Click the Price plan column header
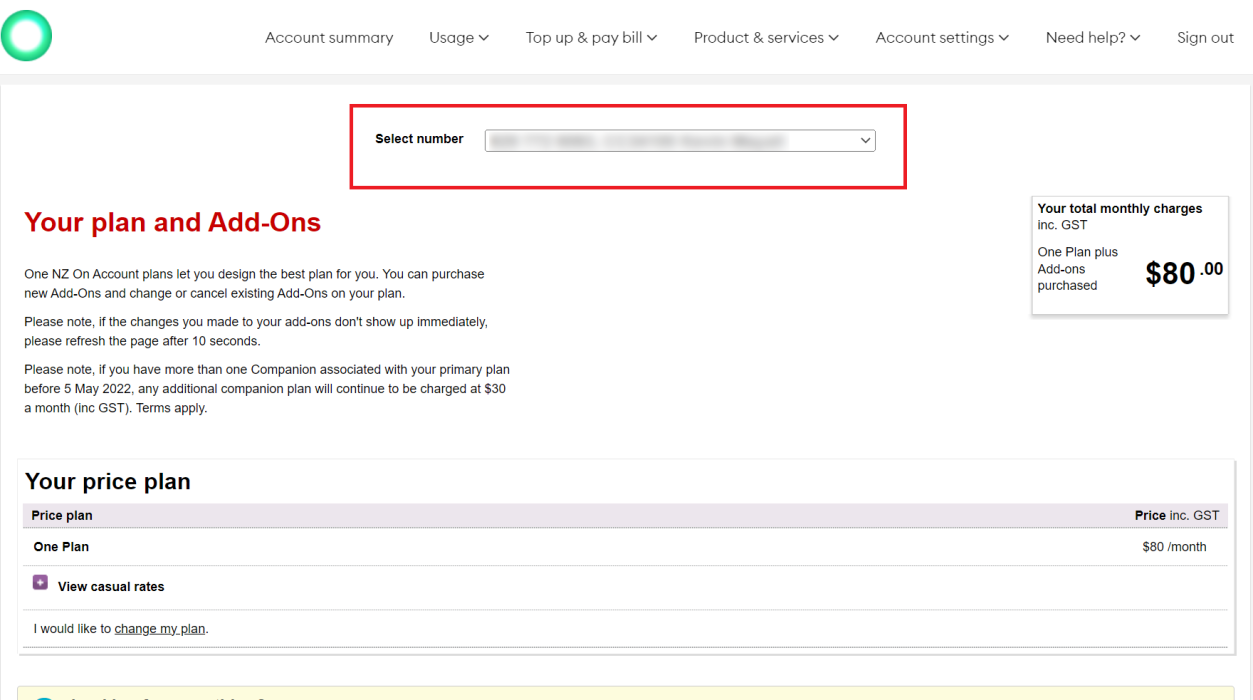Screen dimensions: 1253x700 pos(62,516)
